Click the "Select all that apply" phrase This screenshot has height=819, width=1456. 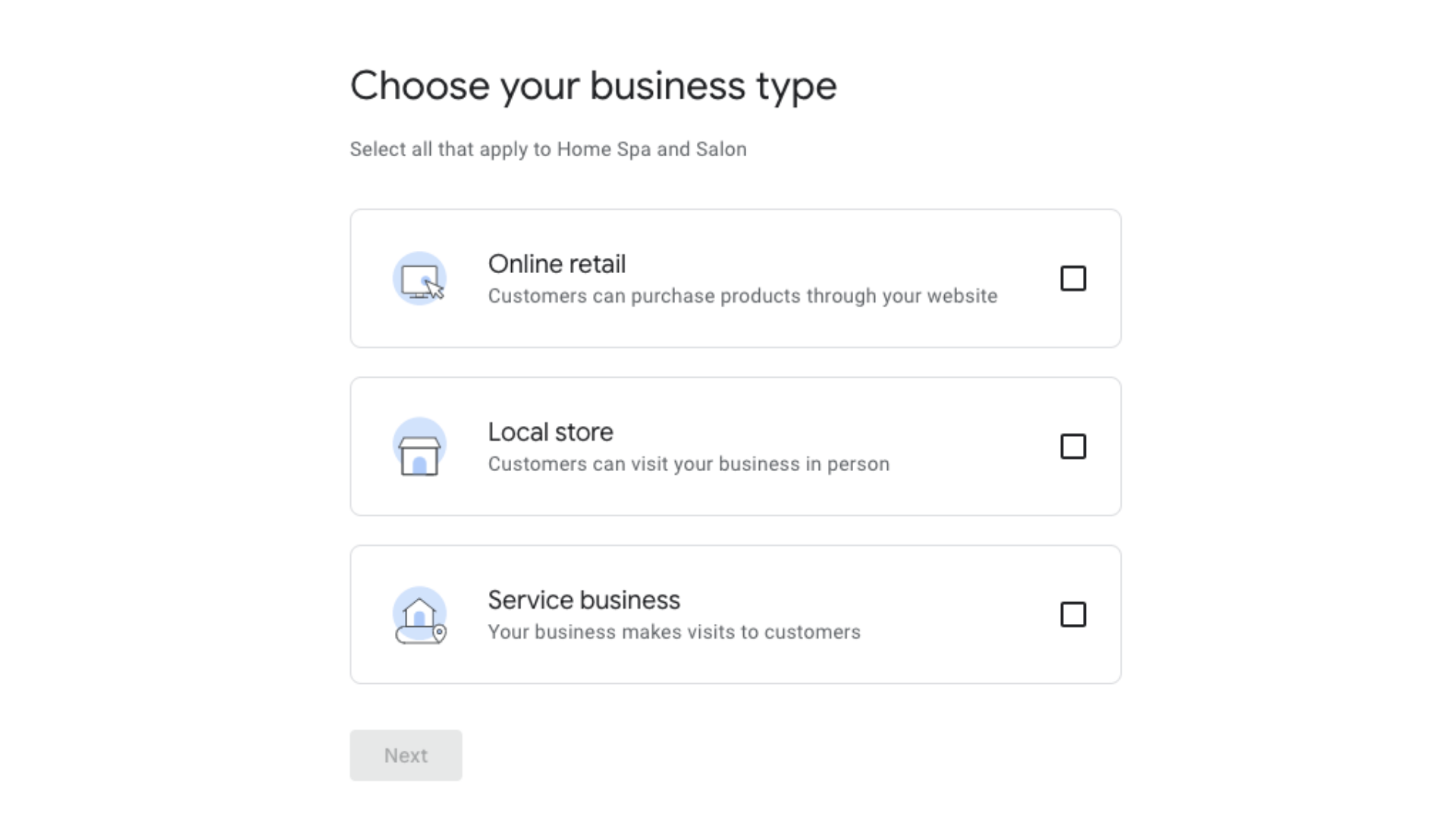pyautogui.click(x=438, y=149)
